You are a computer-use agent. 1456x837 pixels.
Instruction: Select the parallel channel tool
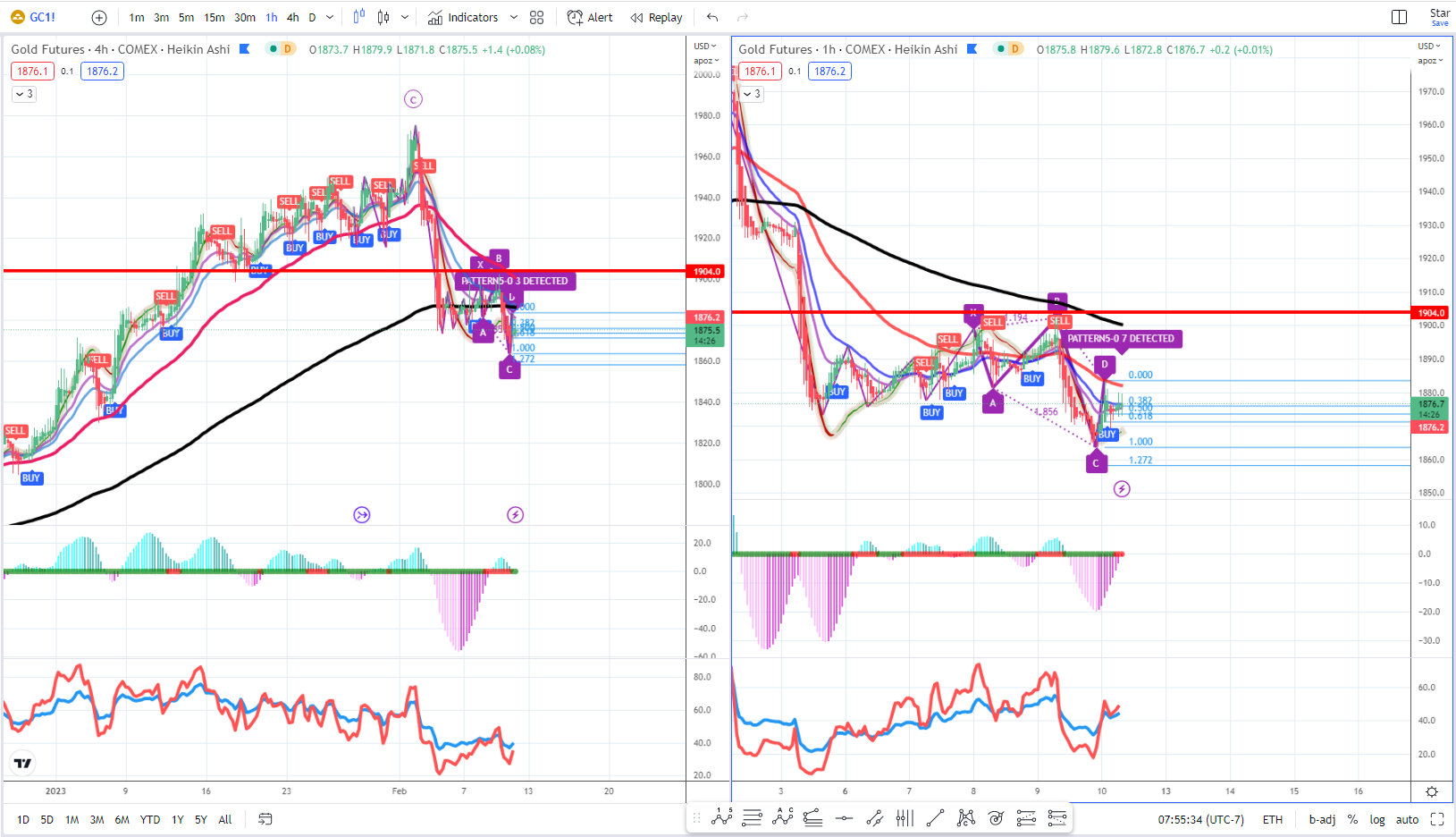(x=874, y=817)
